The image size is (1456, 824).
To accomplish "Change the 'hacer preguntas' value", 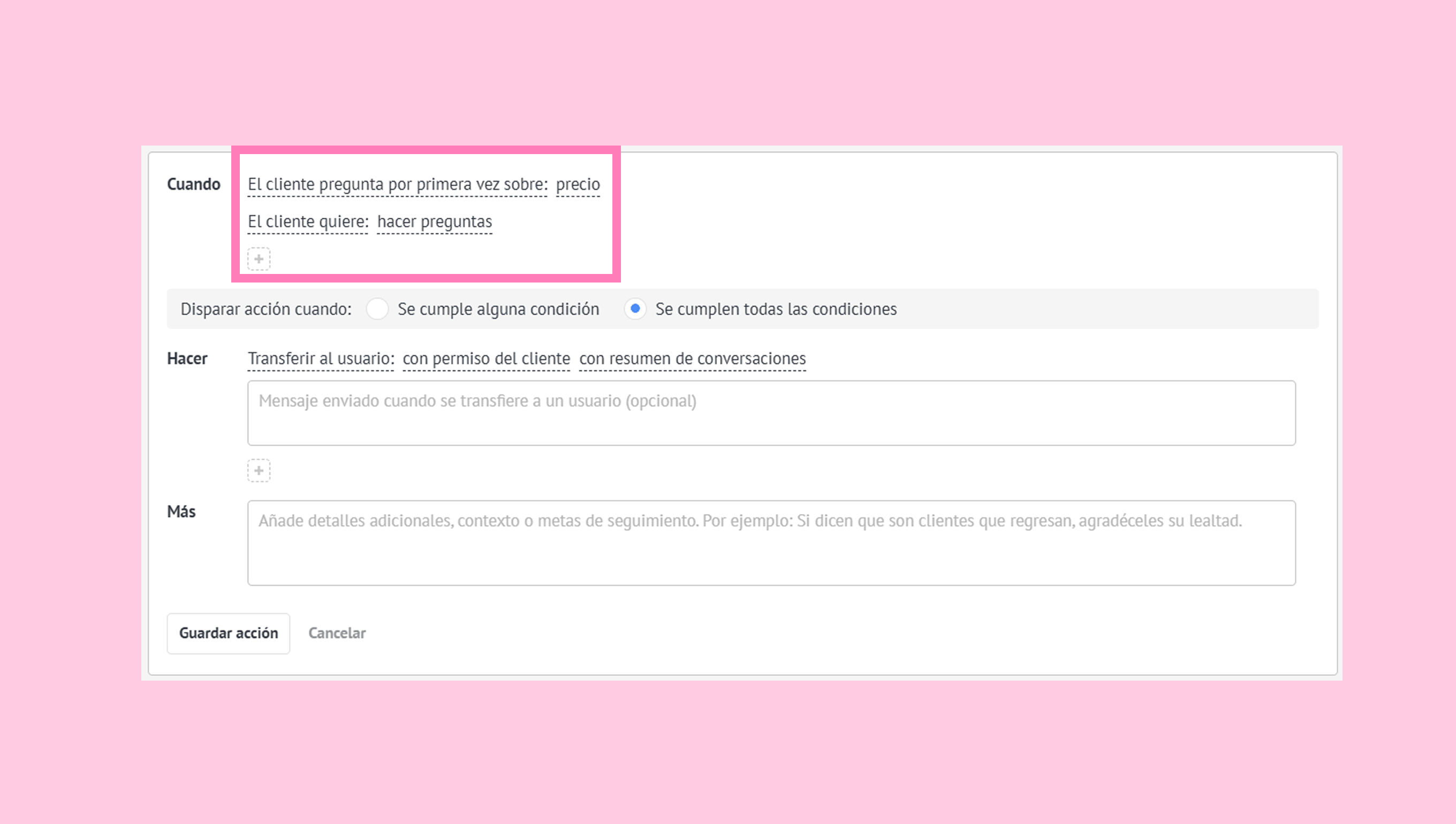I will pyautogui.click(x=434, y=222).
